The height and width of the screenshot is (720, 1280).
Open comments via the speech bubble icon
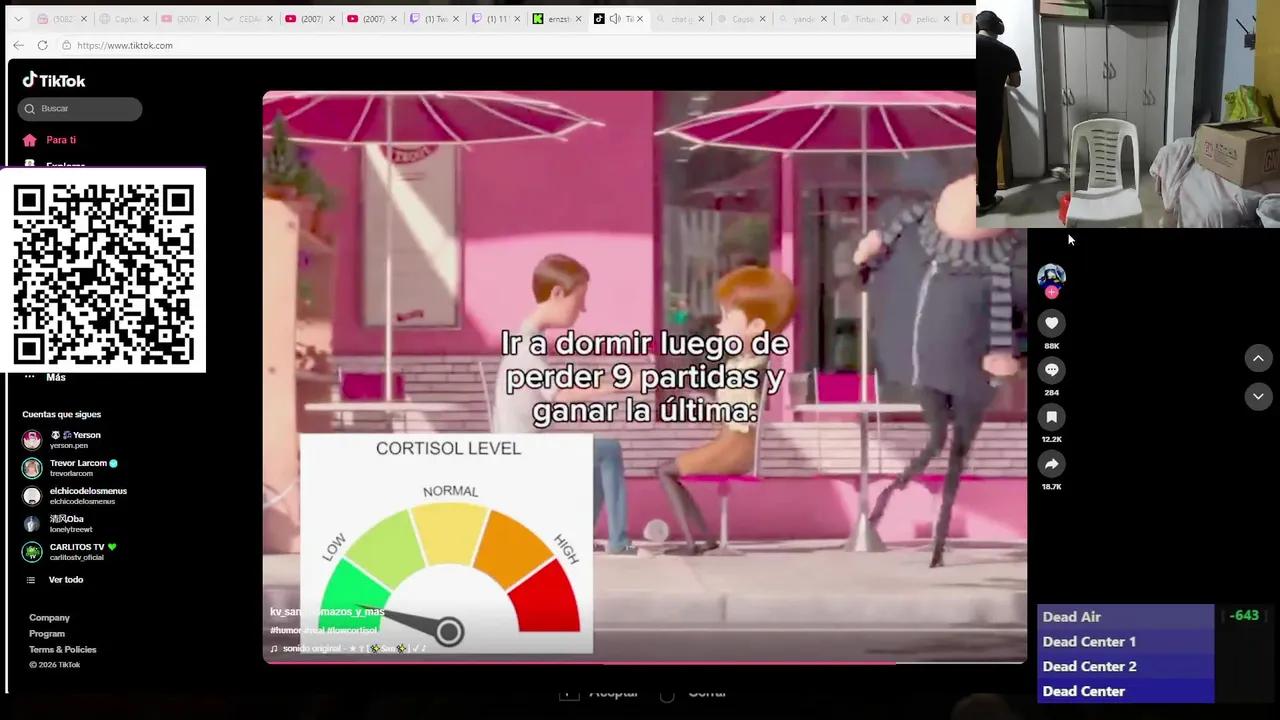pos(1051,370)
